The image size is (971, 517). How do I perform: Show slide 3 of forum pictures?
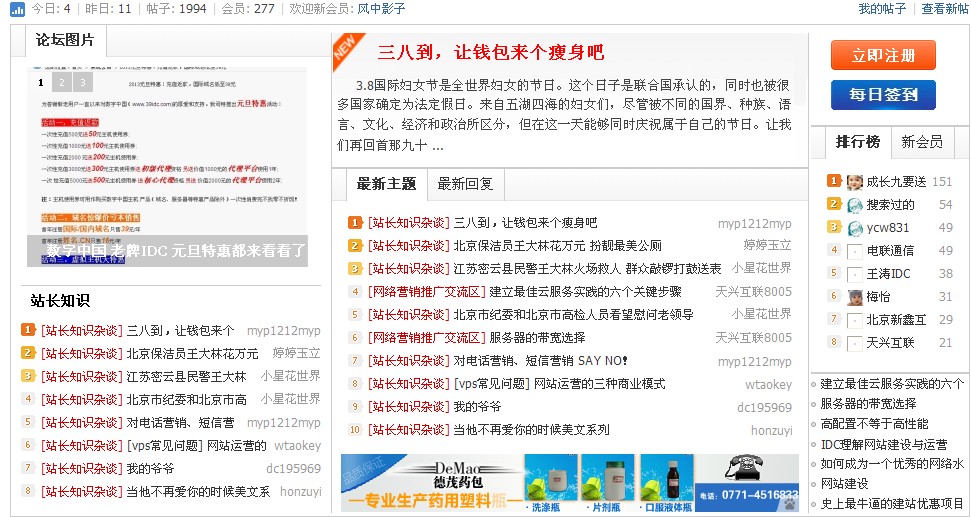[x=82, y=82]
